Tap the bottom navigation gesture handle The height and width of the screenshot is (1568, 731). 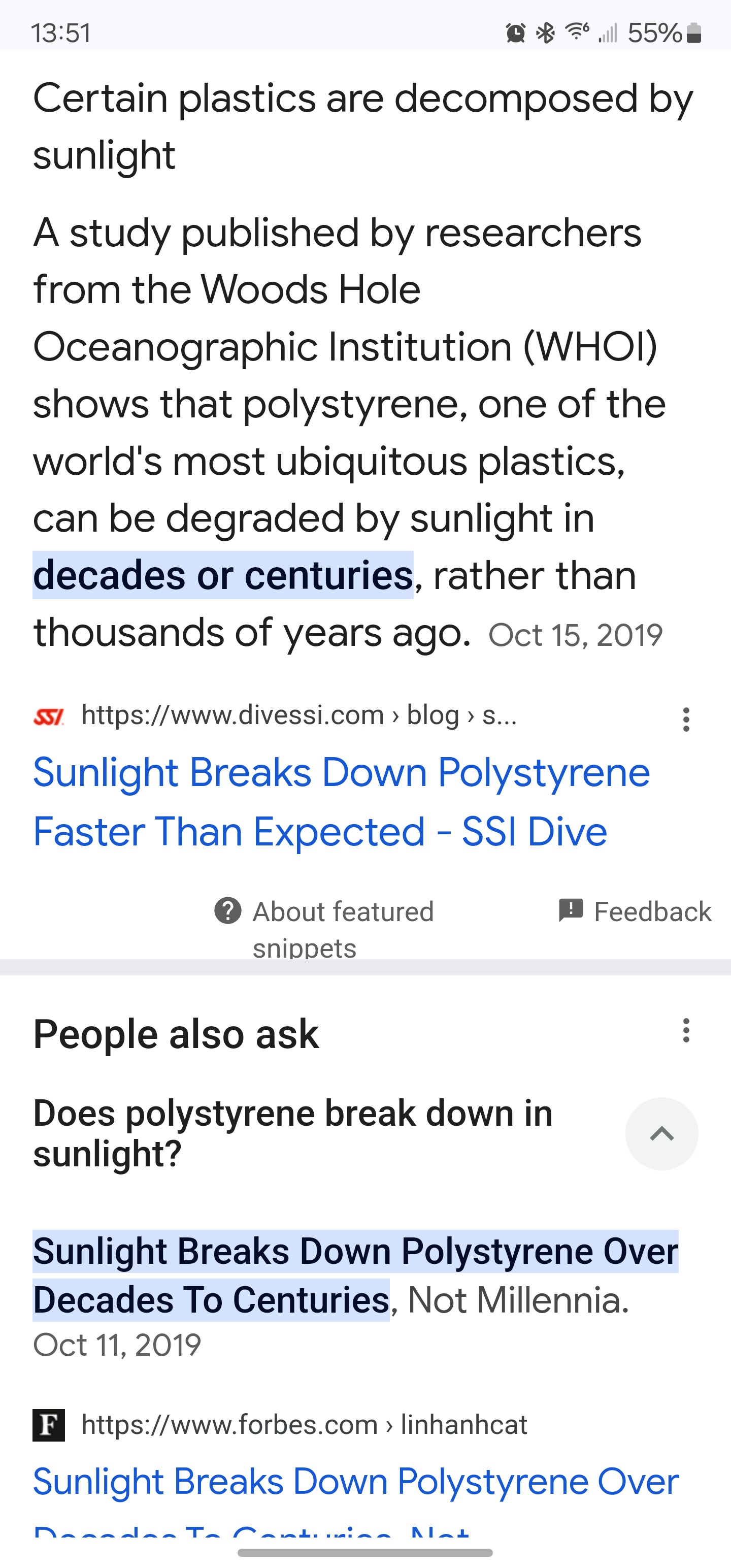coord(365,1553)
